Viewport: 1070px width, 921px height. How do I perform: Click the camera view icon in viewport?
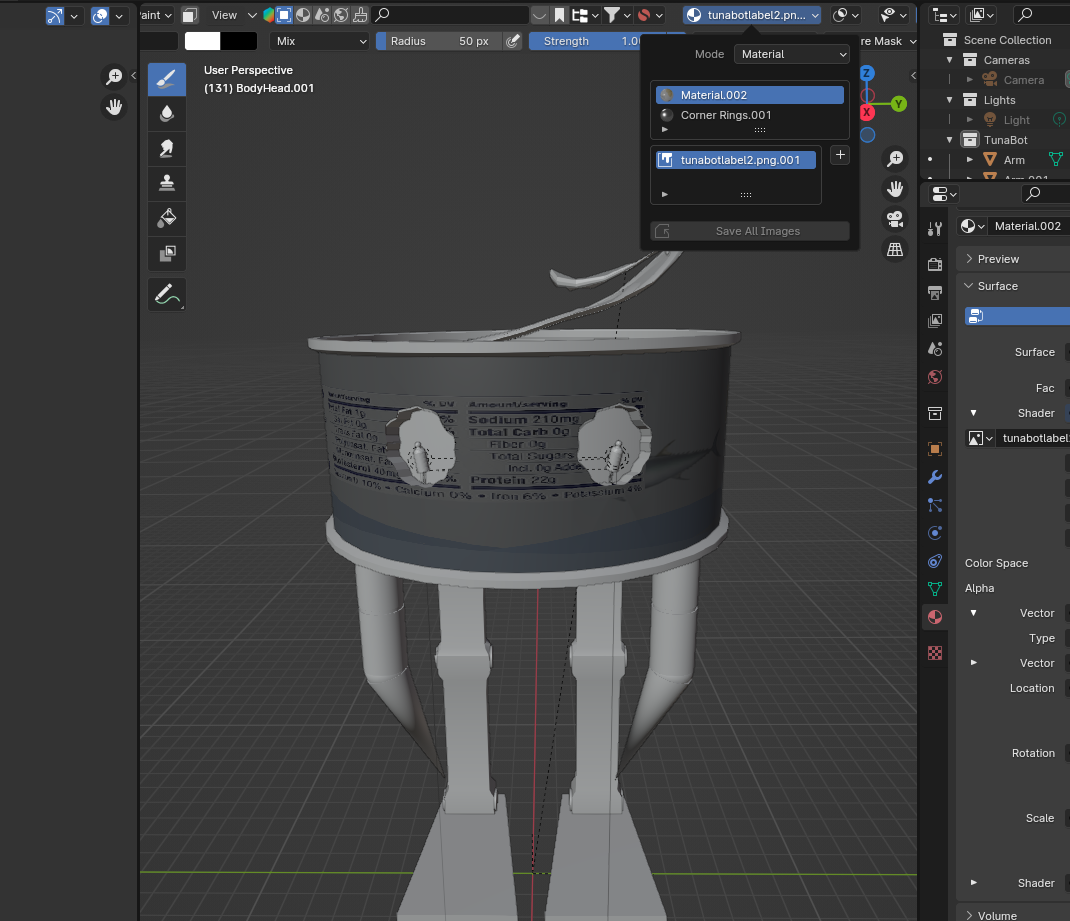coord(895,219)
